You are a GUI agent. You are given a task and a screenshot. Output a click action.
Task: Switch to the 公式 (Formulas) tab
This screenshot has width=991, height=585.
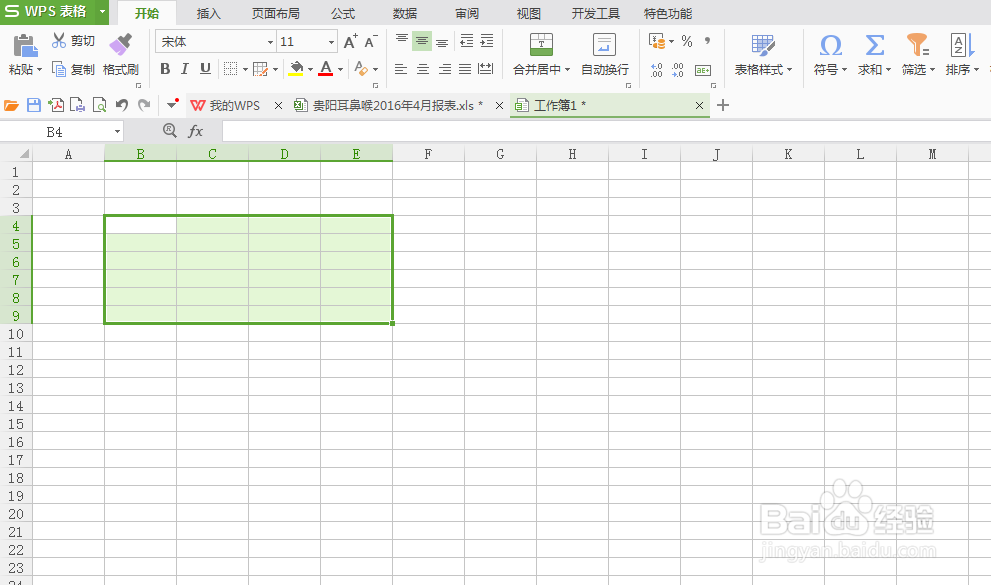point(343,13)
